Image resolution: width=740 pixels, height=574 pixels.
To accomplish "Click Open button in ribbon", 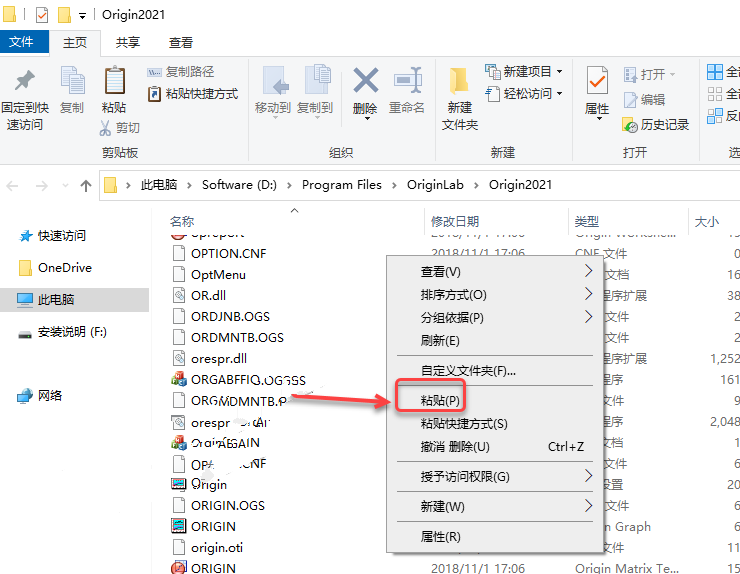I will pos(649,74).
